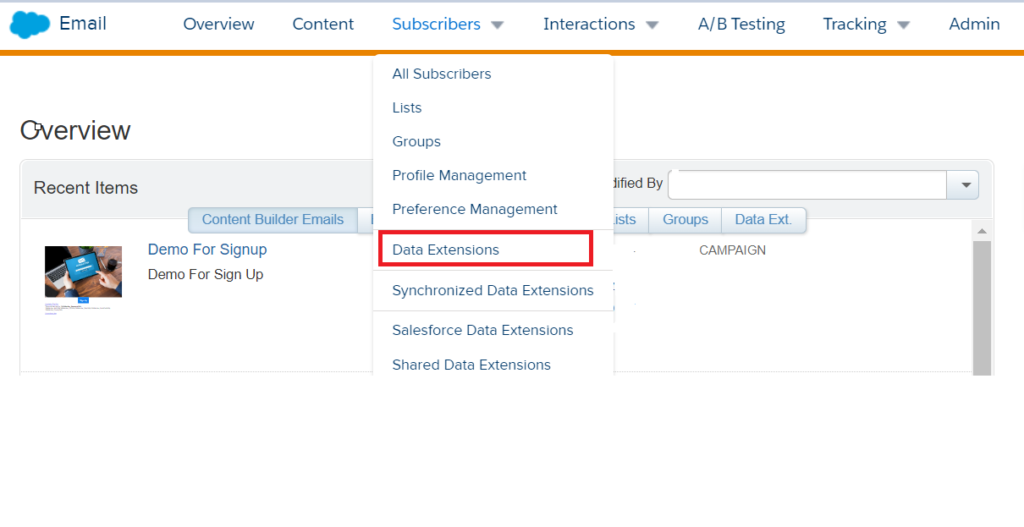The height and width of the screenshot is (527, 1024).
Task: Open Shared Data Extensions entry
Action: (472, 365)
